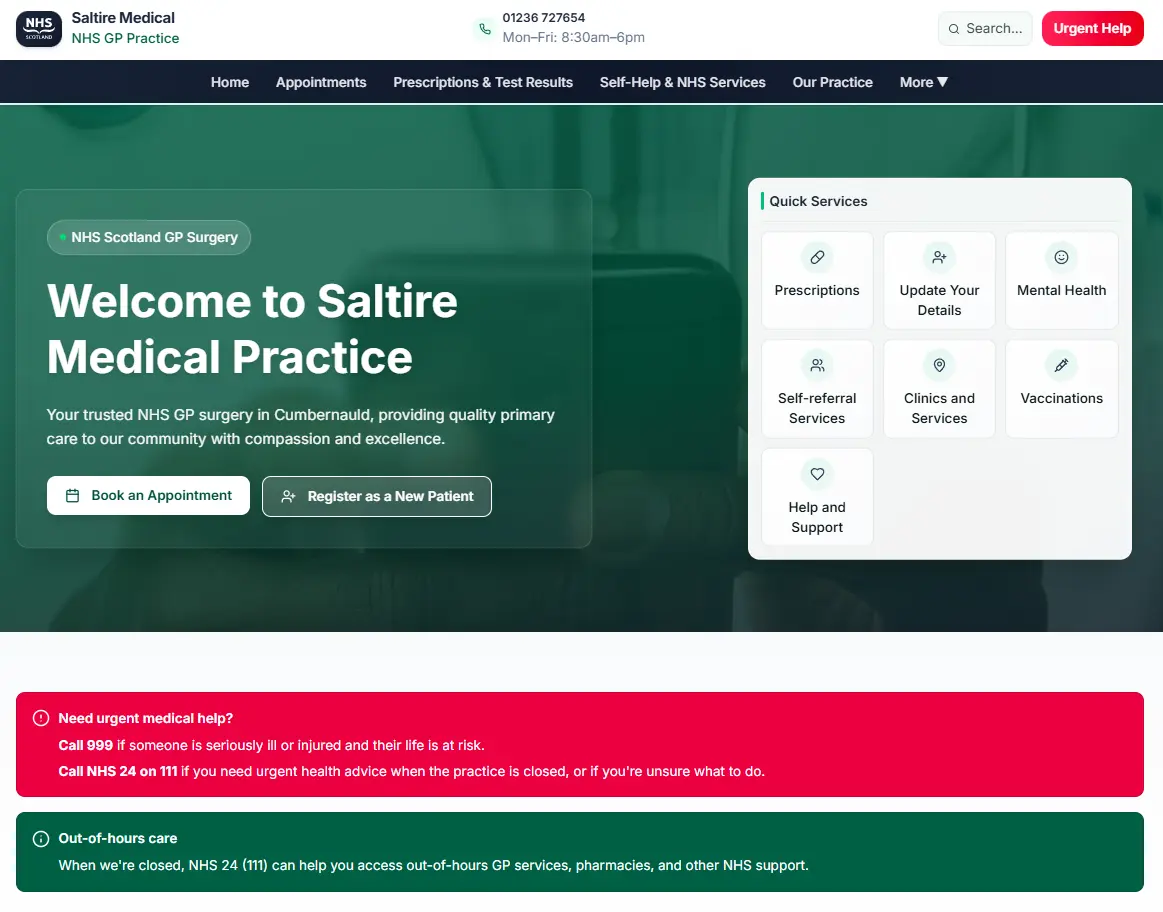Screen dimensions: 1163x912
Task: Click the NHS Scotland GP Surgery badge
Action: coord(148,237)
